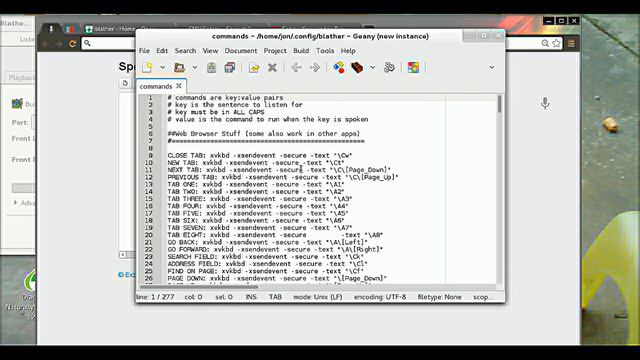Click the CLOSE TAB command line
Screen dimensions: 640x360
pos(260,156)
